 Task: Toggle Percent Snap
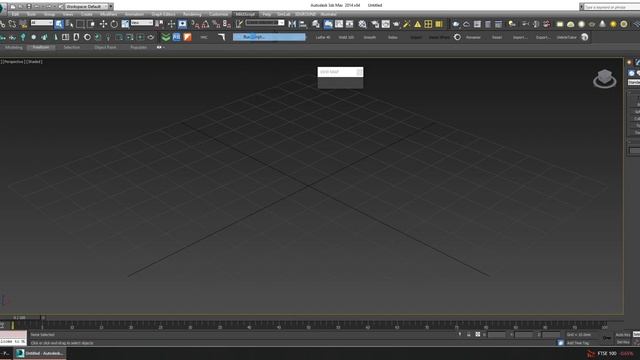coord(216,24)
